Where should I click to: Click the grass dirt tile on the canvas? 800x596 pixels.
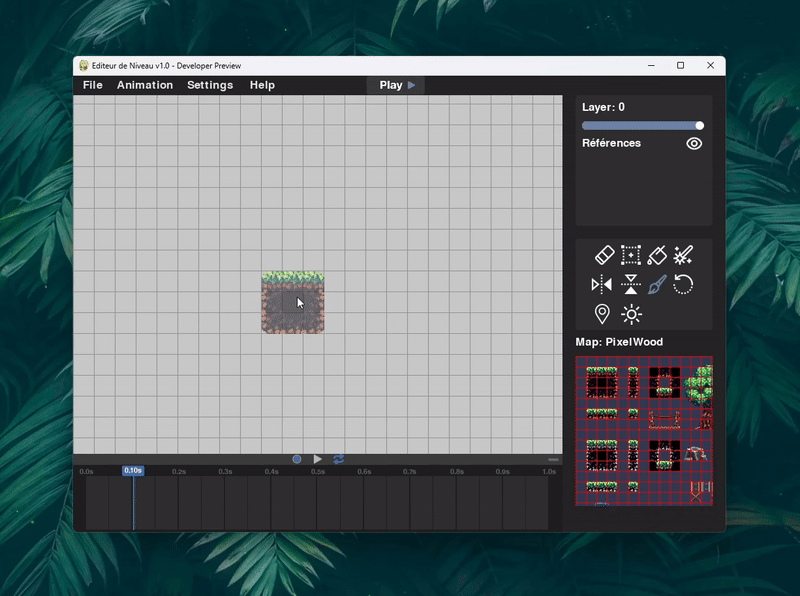pos(293,303)
